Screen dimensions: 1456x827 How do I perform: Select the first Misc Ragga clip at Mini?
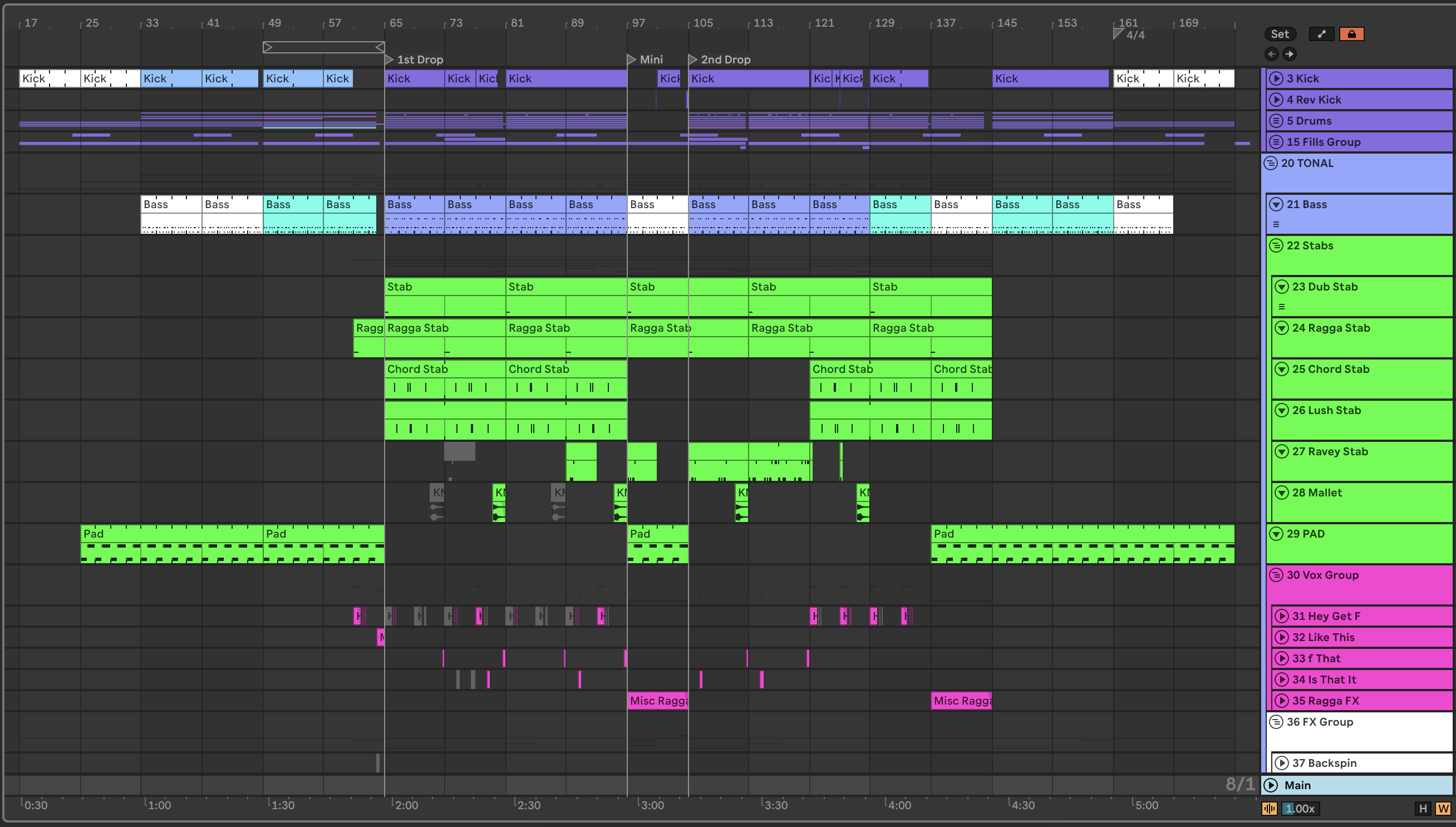[657, 701]
